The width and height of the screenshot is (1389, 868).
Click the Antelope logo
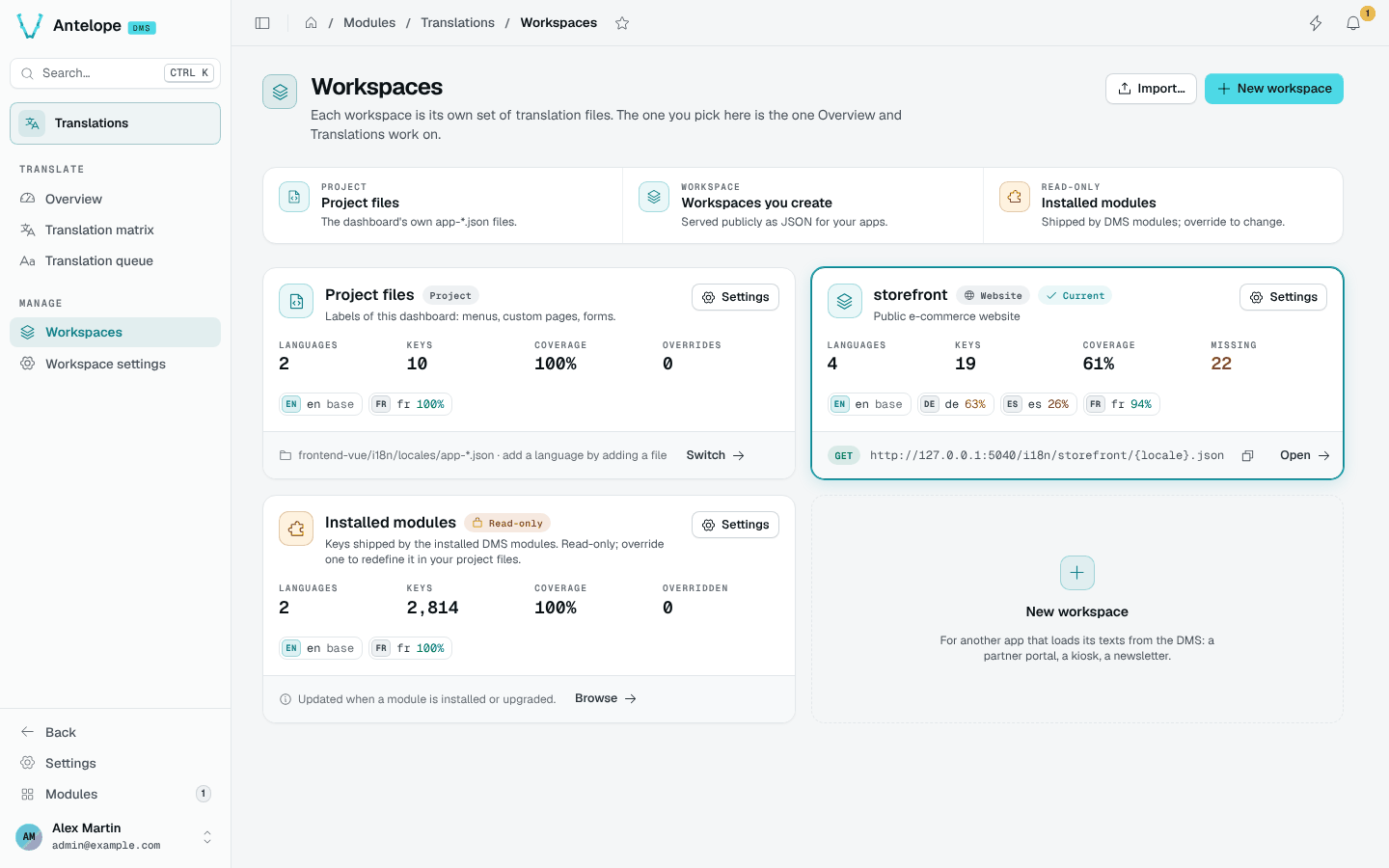click(x=30, y=26)
